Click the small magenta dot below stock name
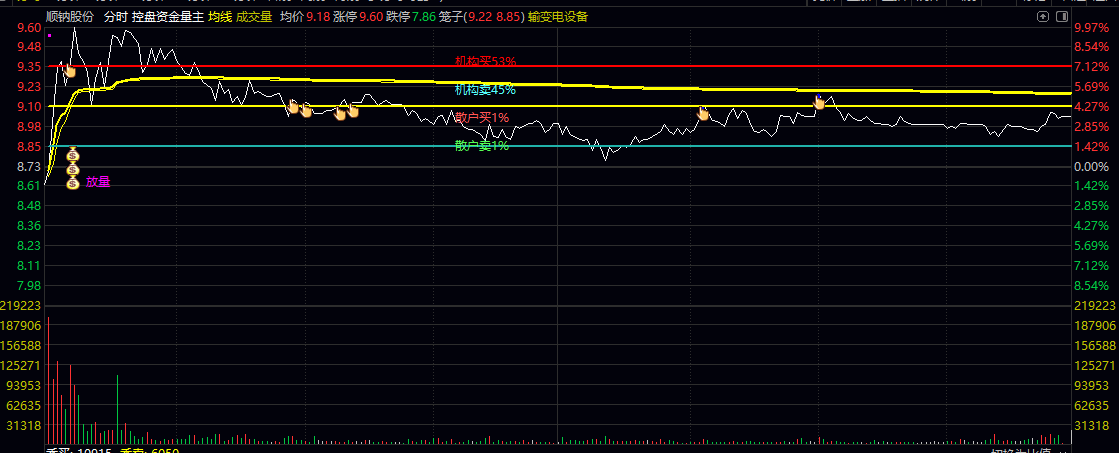 (49, 34)
